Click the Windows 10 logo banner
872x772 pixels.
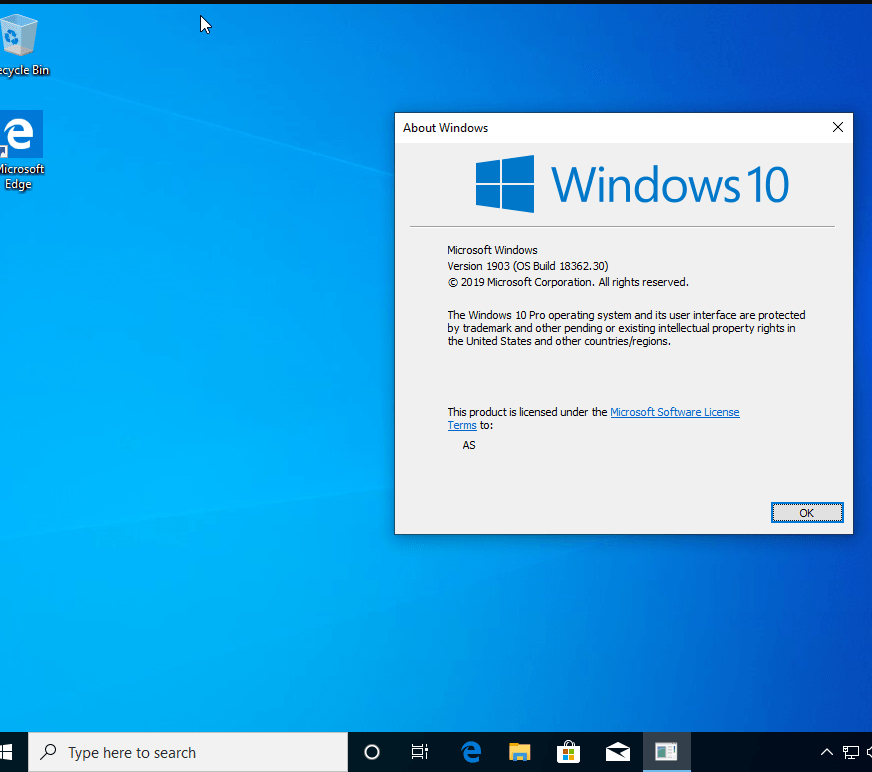[632, 184]
